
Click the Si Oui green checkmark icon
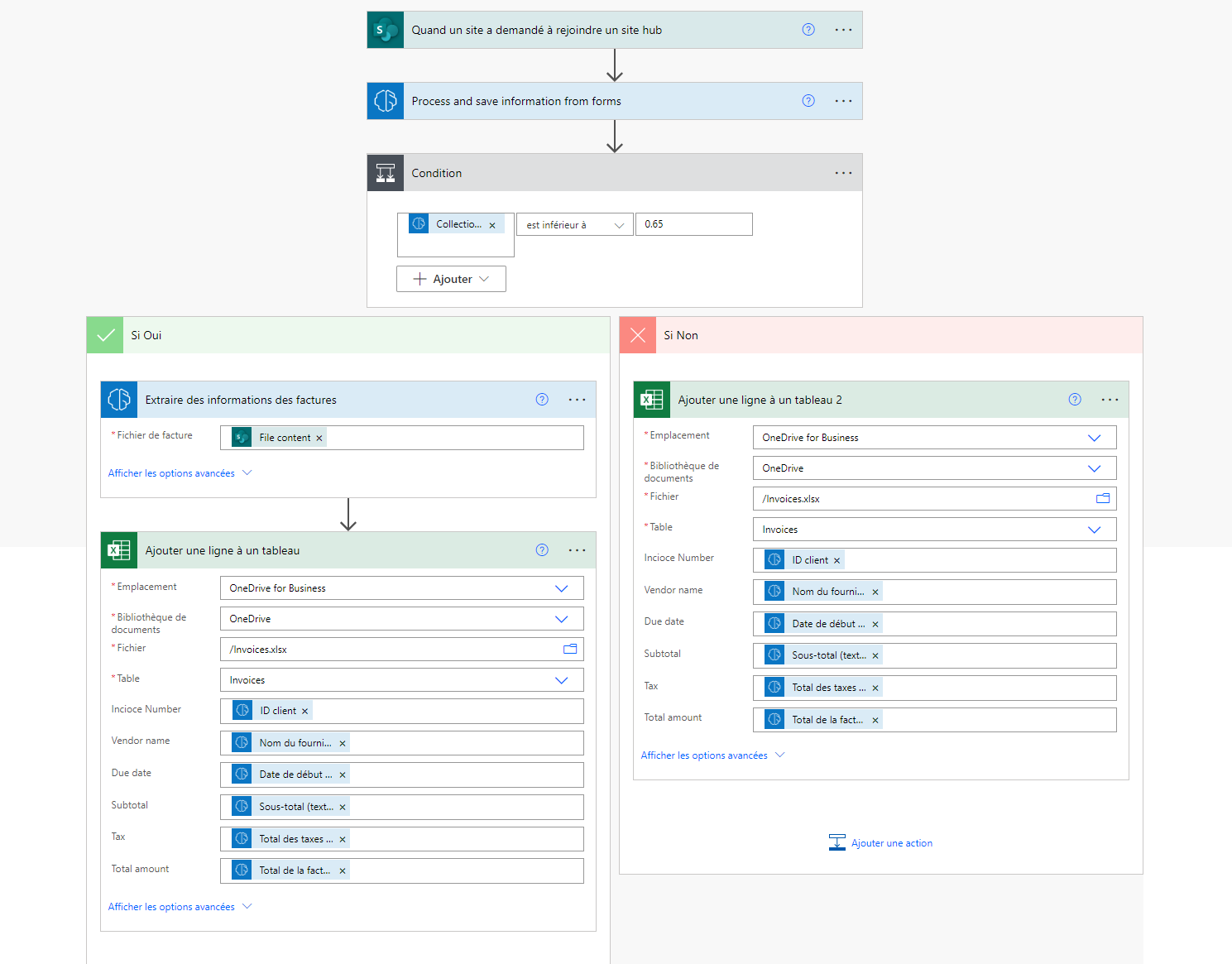pyautogui.click(x=105, y=335)
